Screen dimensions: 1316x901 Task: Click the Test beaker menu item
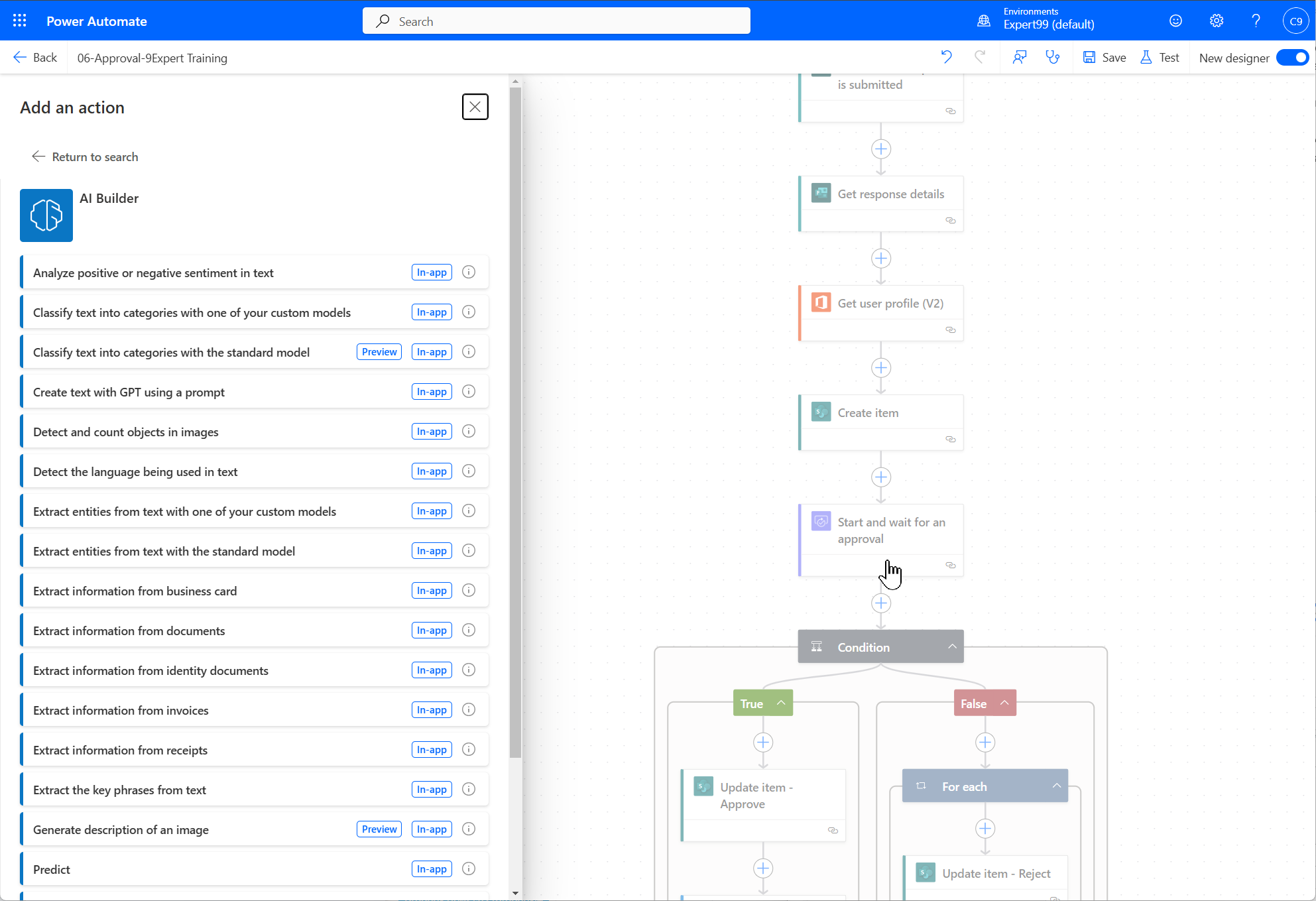1160,57
